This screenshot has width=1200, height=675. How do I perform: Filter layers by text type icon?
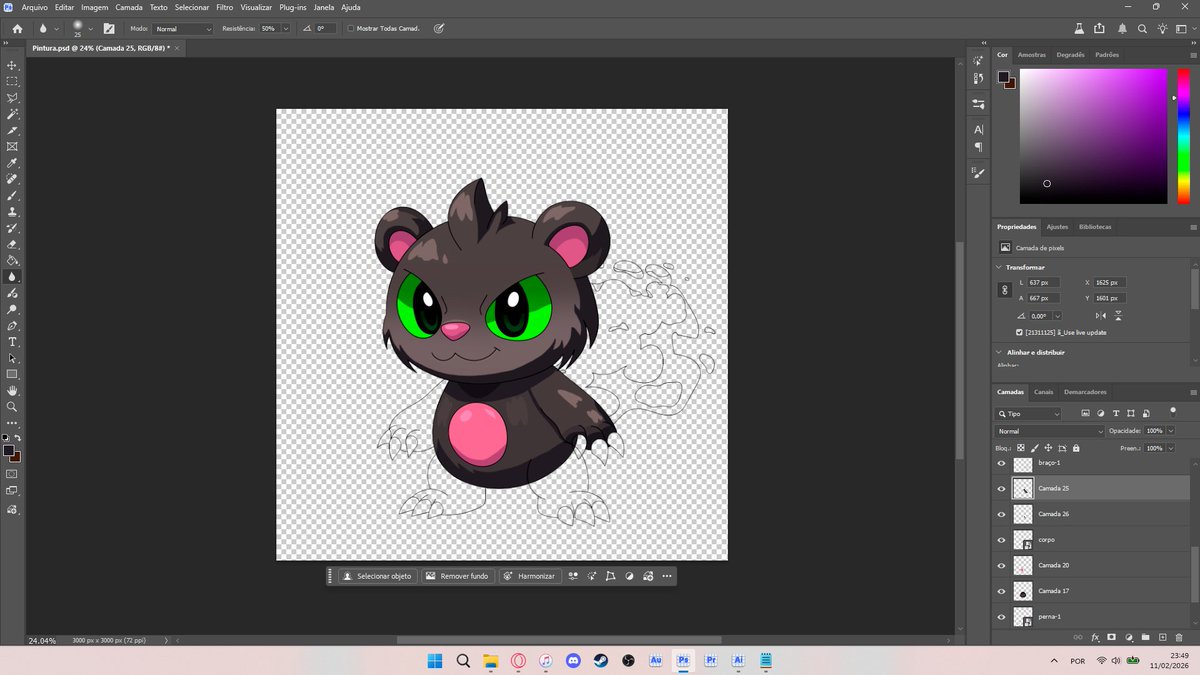1116,413
